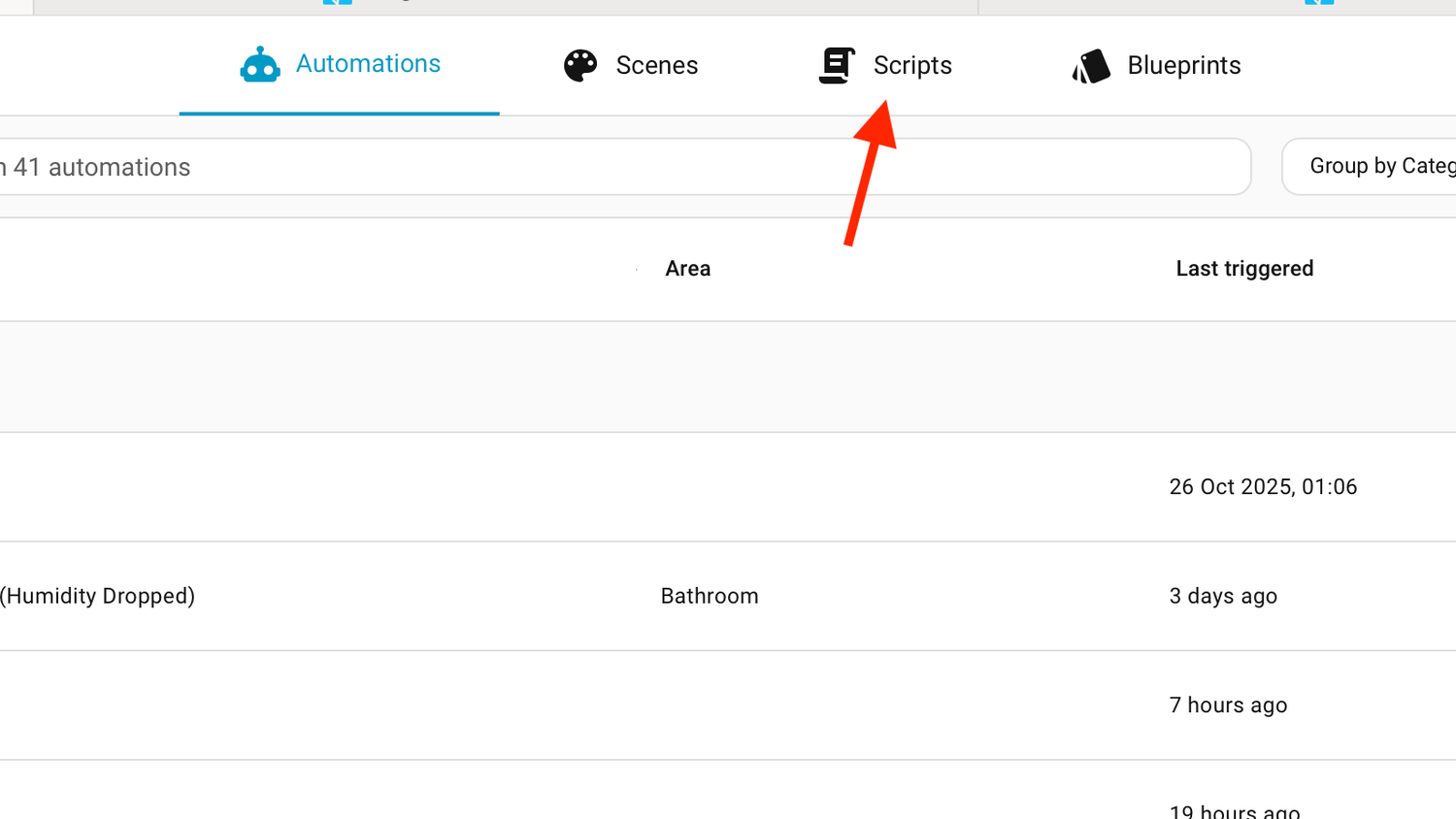The height and width of the screenshot is (819, 1456).
Task: Click the Blueprints cards icon
Action: 1091,66
